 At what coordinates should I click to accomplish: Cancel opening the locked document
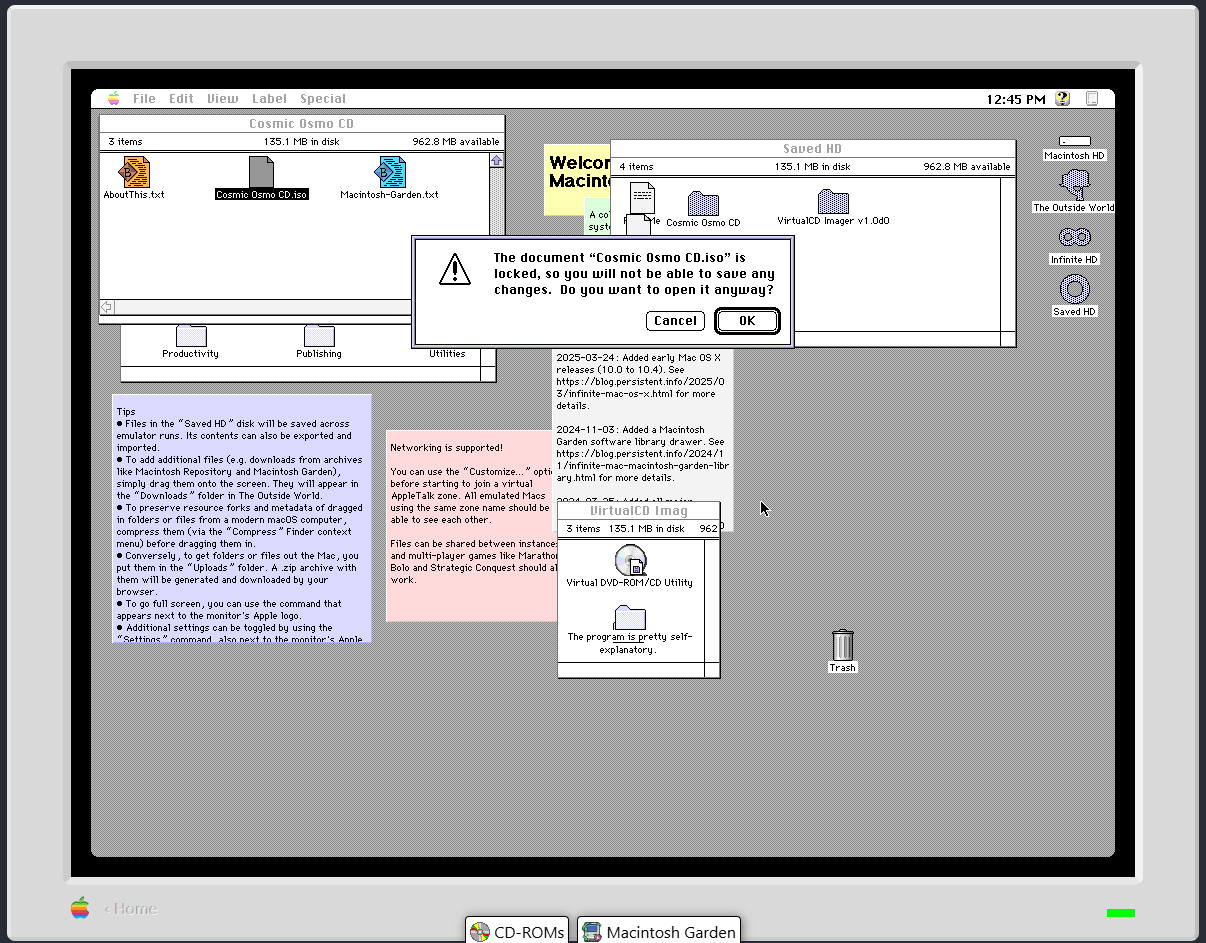675,321
